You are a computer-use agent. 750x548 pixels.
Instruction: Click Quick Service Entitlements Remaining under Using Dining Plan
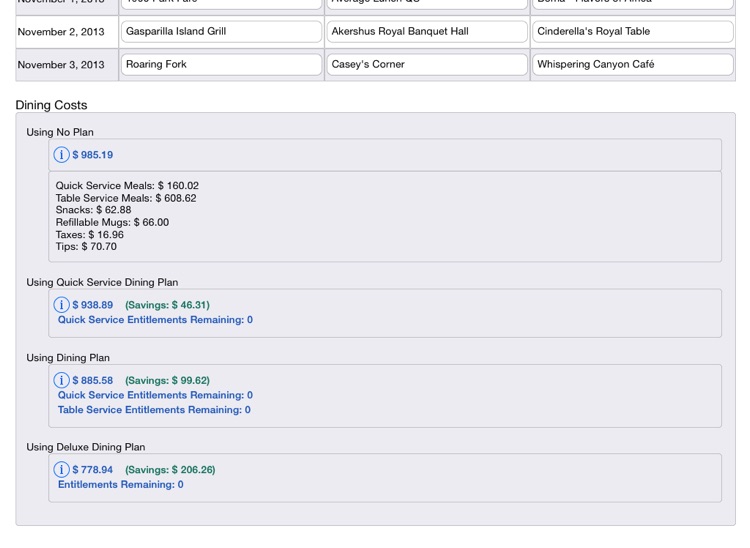[155, 395]
